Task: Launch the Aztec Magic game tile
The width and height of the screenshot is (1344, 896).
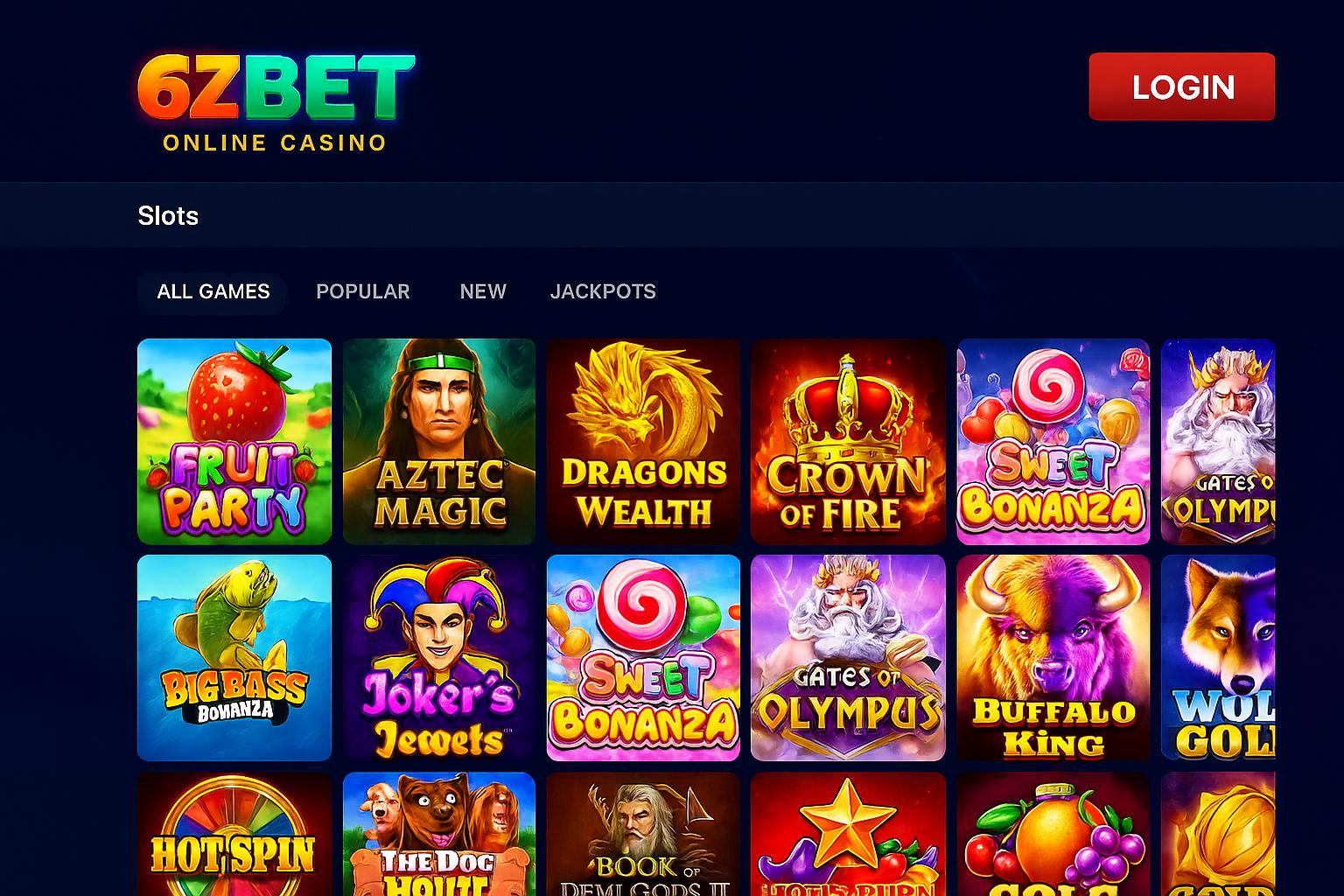Action: point(439,441)
